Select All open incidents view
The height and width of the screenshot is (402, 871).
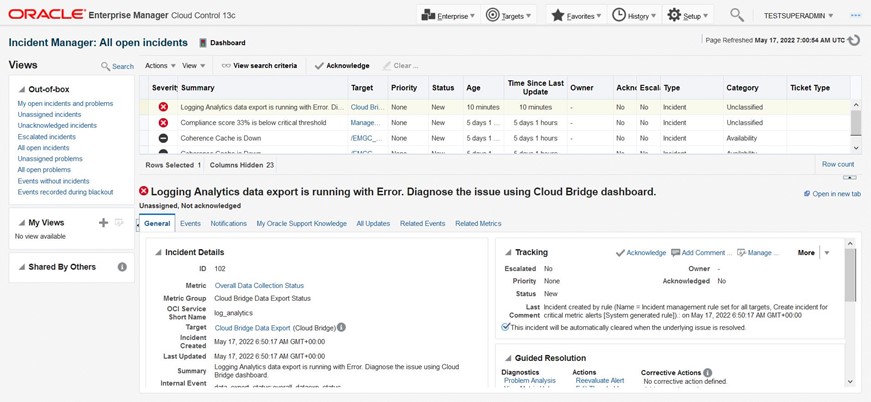[x=43, y=148]
